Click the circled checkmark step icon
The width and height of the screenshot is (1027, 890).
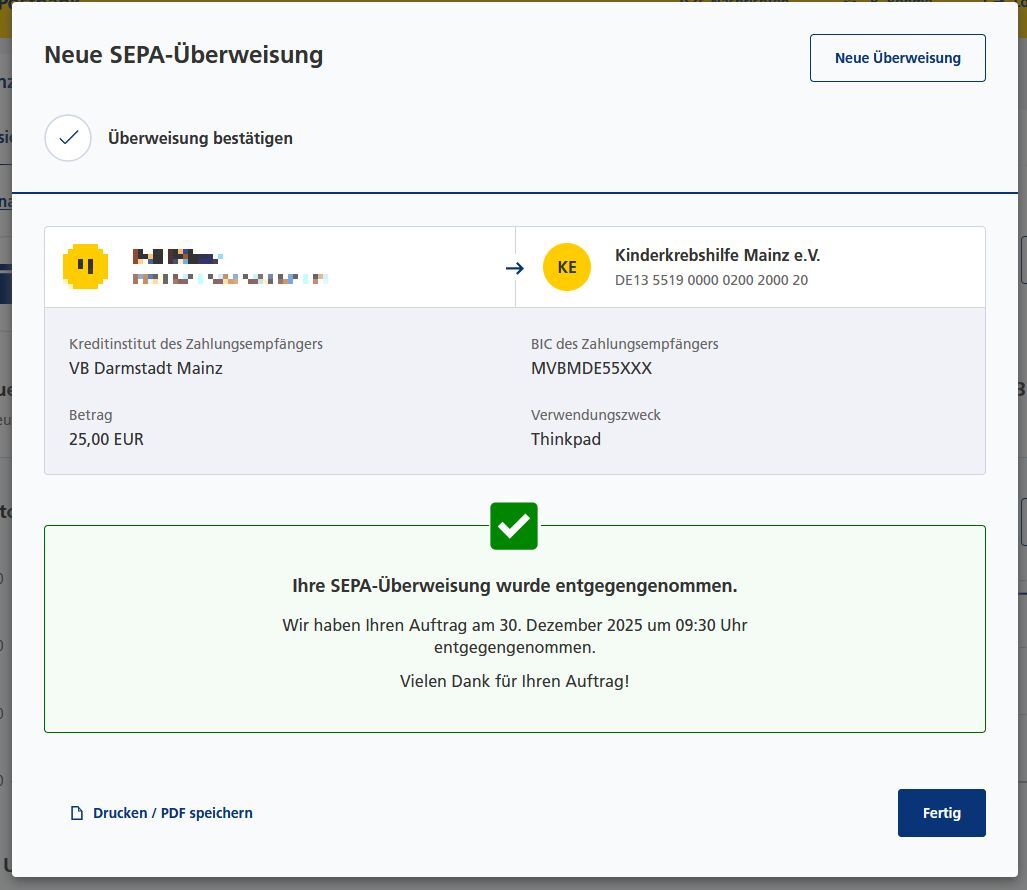click(68, 138)
